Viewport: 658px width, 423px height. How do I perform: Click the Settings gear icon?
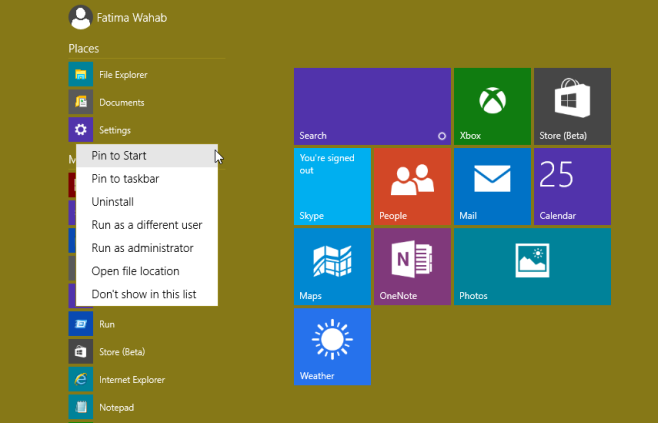click(81, 130)
